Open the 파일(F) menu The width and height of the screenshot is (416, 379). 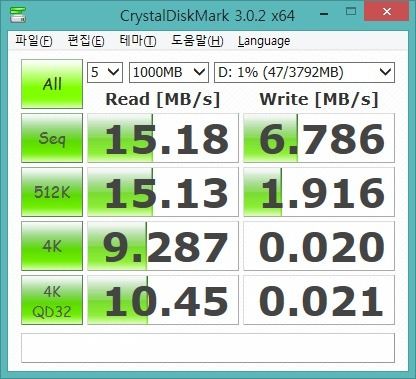[x=34, y=41]
